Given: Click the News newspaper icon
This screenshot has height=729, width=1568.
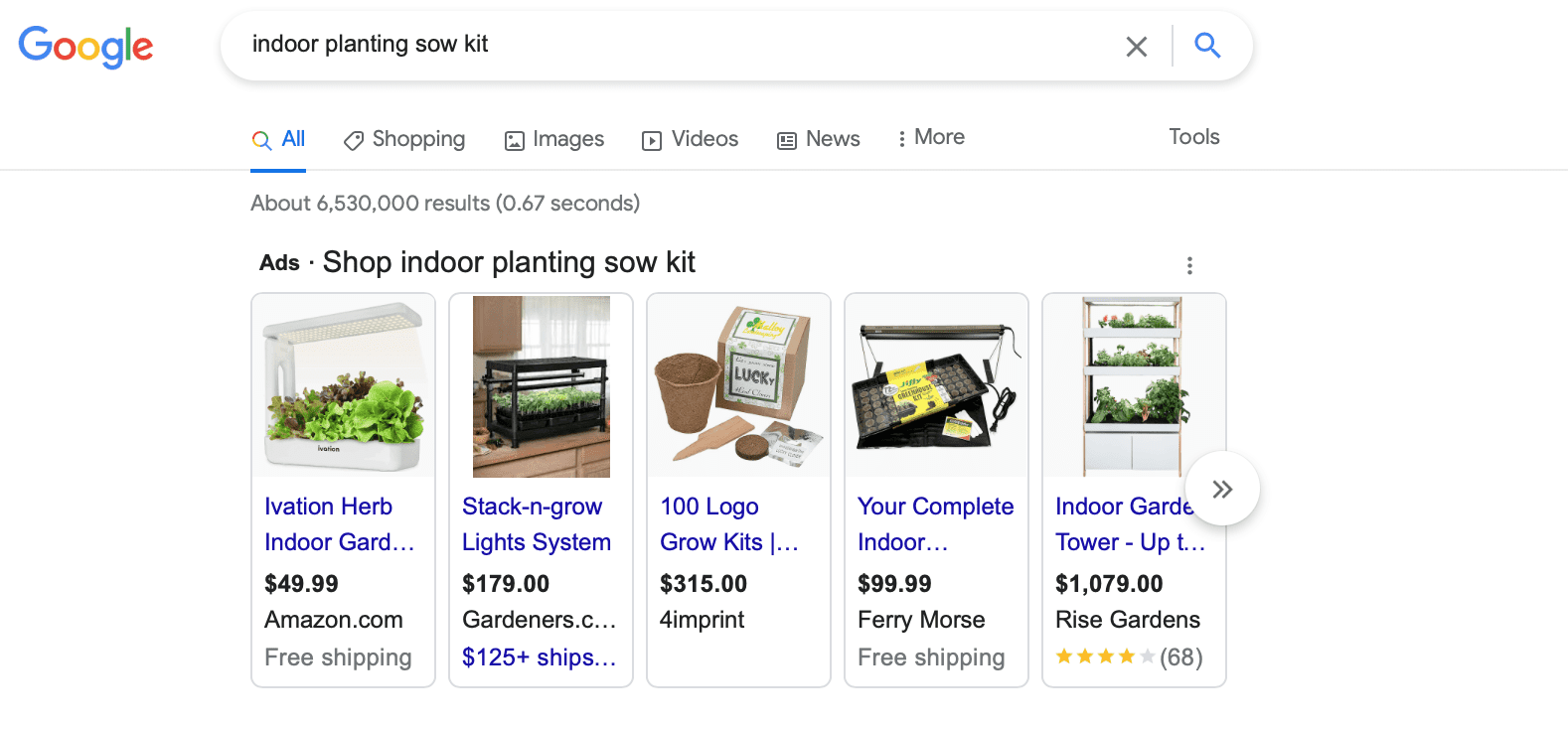Looking at the screenshot, I should pos(787,141).
